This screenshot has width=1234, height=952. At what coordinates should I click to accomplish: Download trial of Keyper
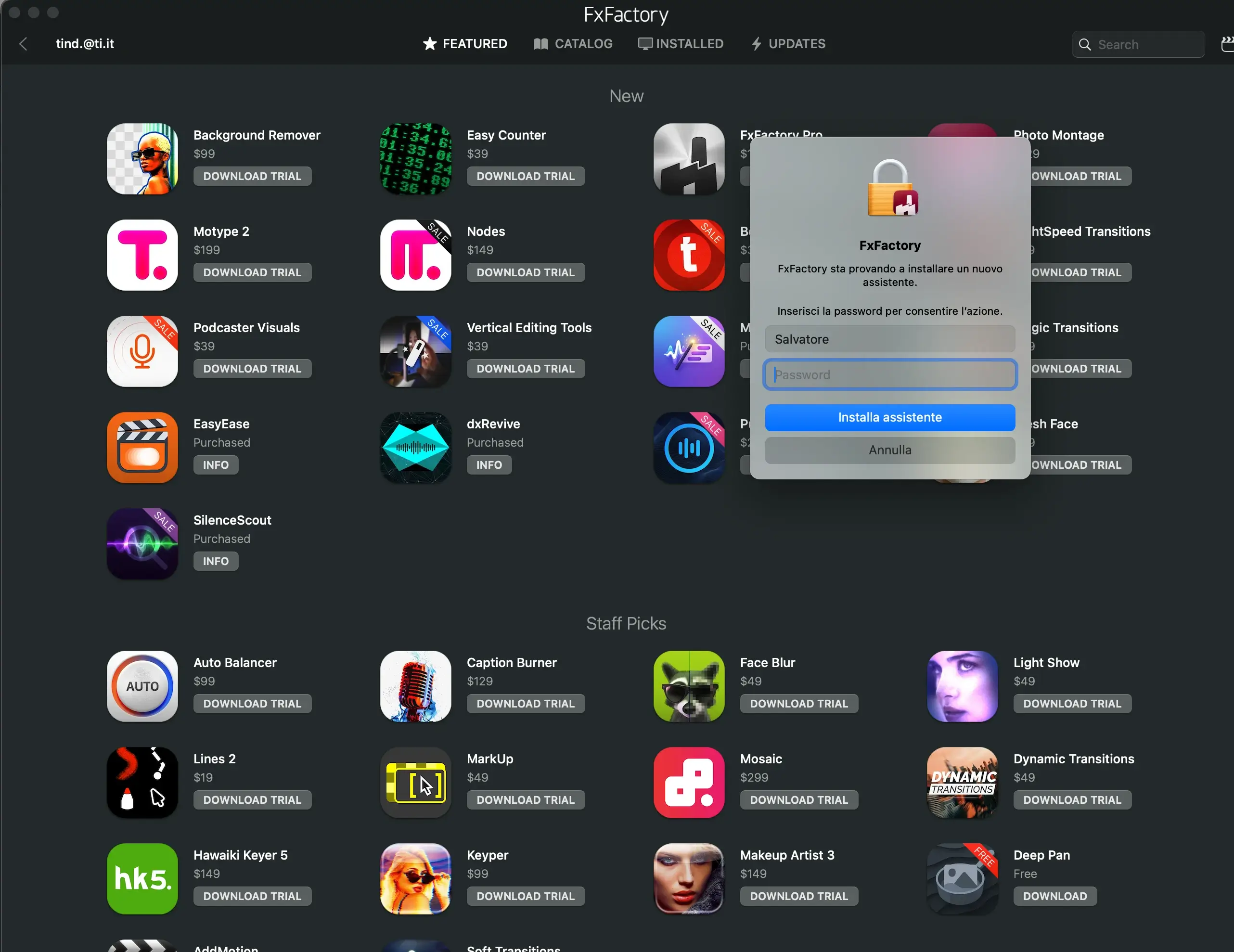pyautogui.click(x=526, y=896)
